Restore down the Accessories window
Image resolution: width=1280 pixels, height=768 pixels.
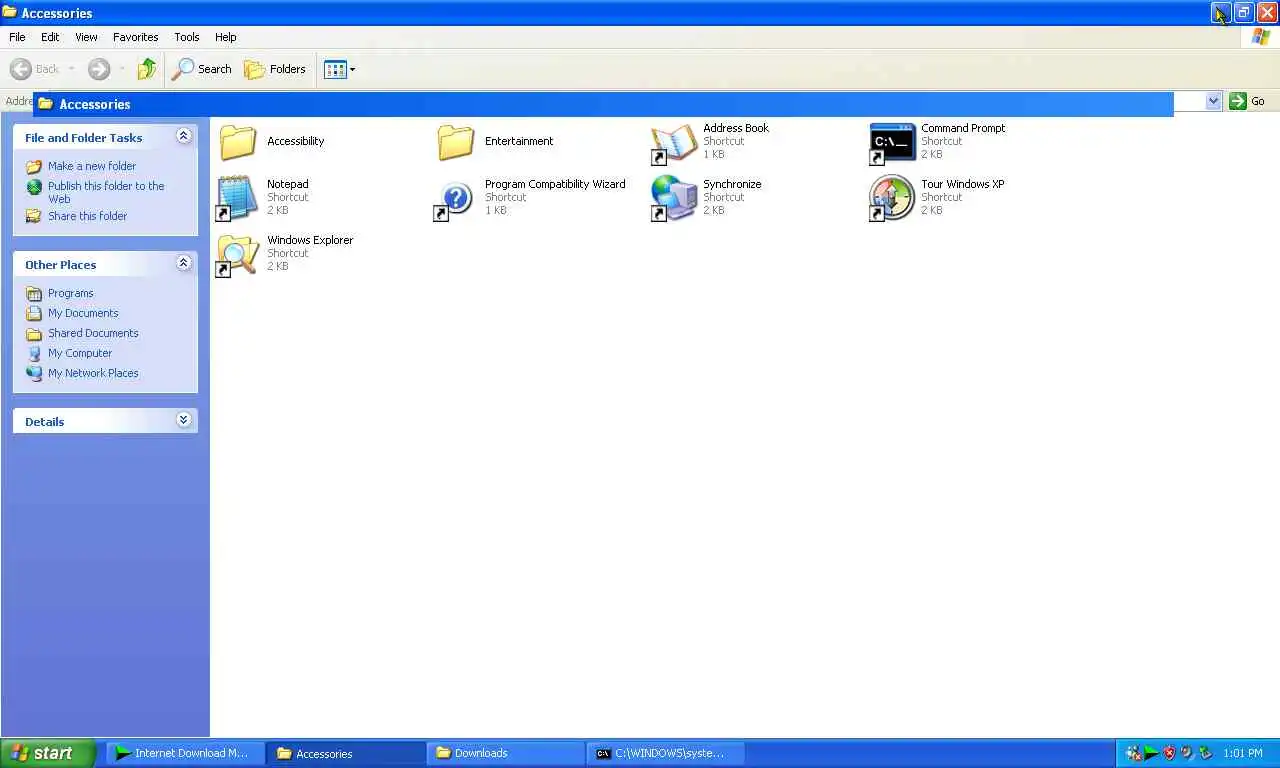tap(1243, 12)
